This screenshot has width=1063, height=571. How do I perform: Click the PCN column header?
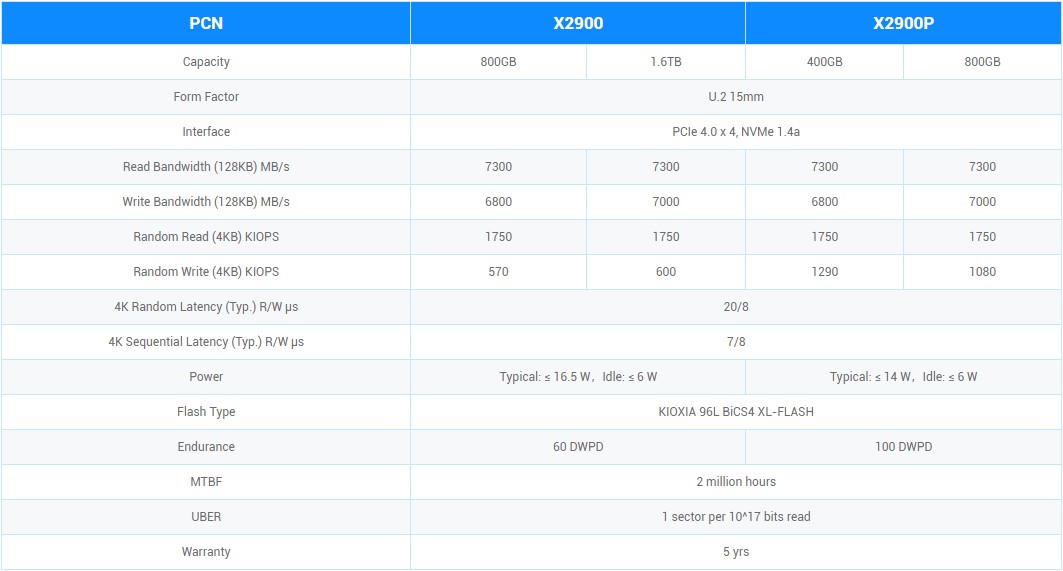(206, 23)
